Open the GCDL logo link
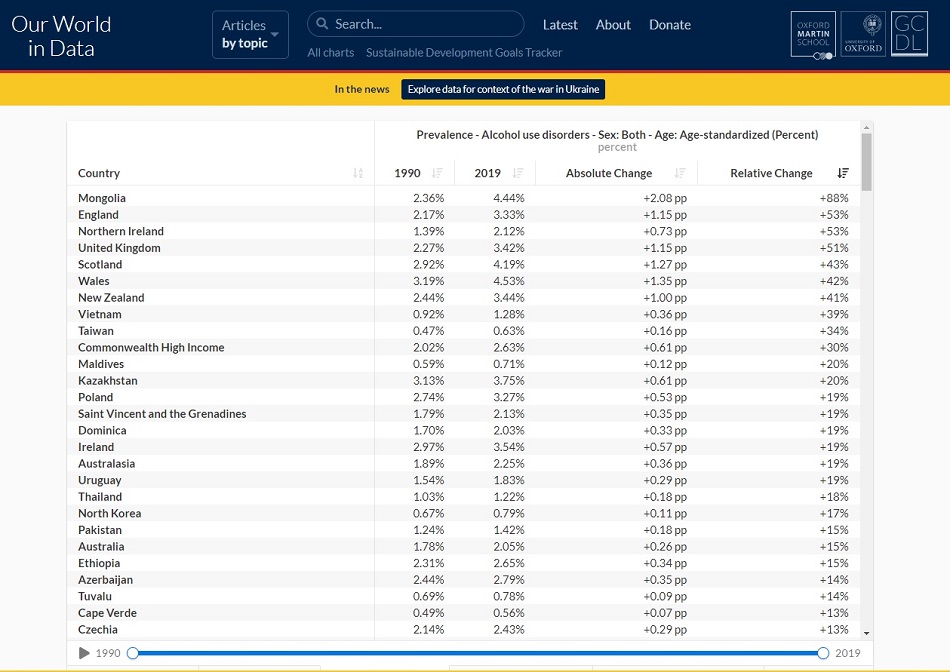The image size is (950, 672). point(909,34)
